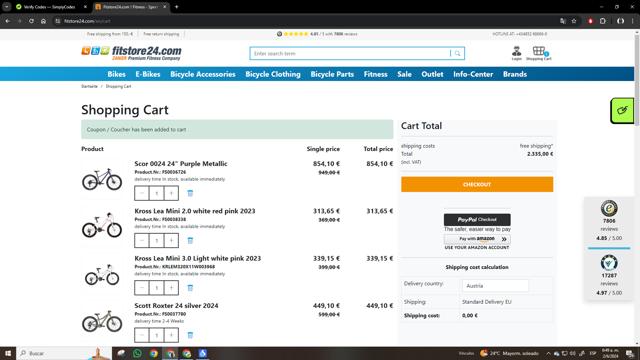Image resolution: width=640 pixels, height=360 pixels.
Task: Click the green floating side widget
Action: (622, 111)
